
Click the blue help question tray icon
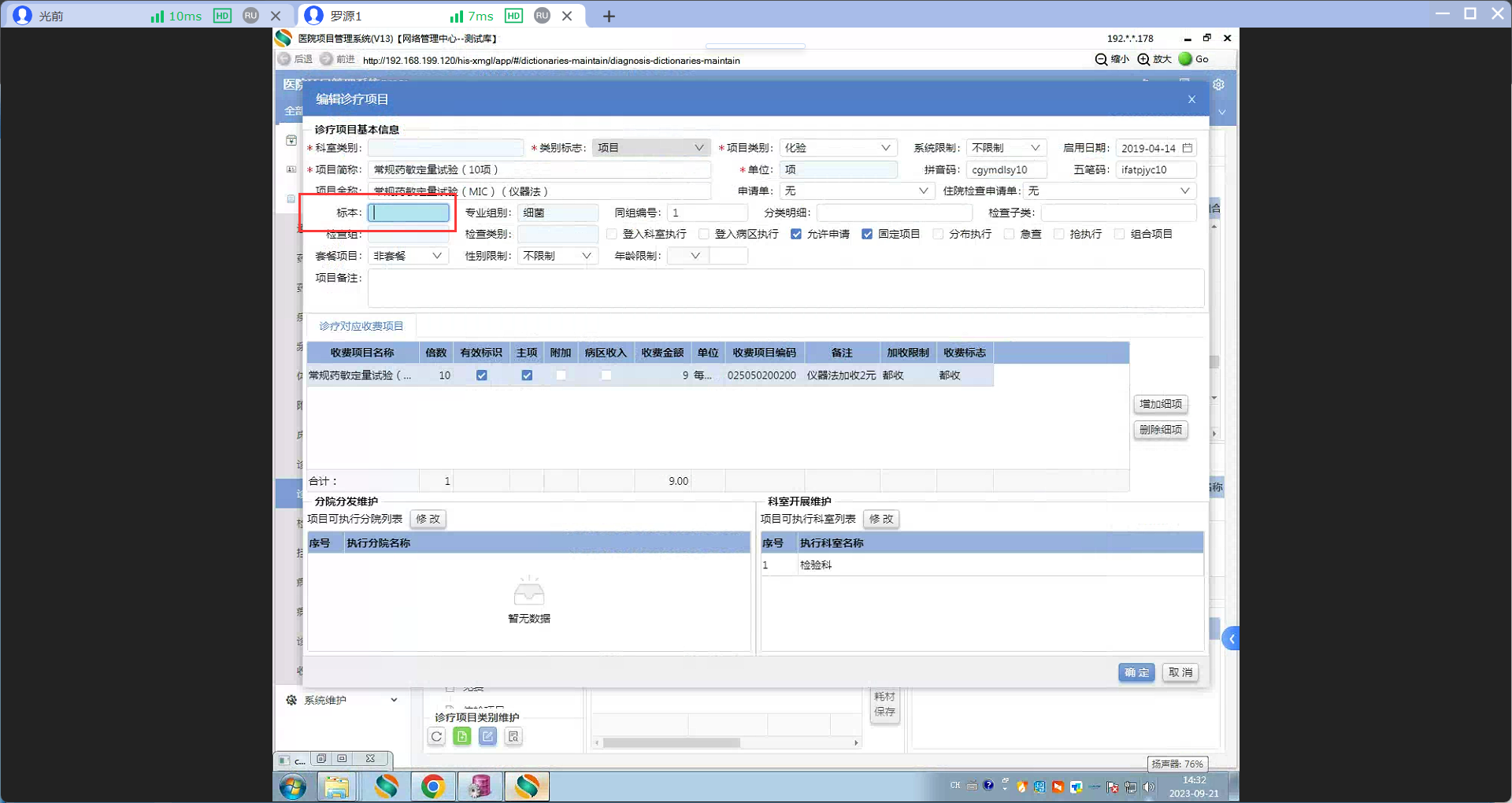pos(988,786)
